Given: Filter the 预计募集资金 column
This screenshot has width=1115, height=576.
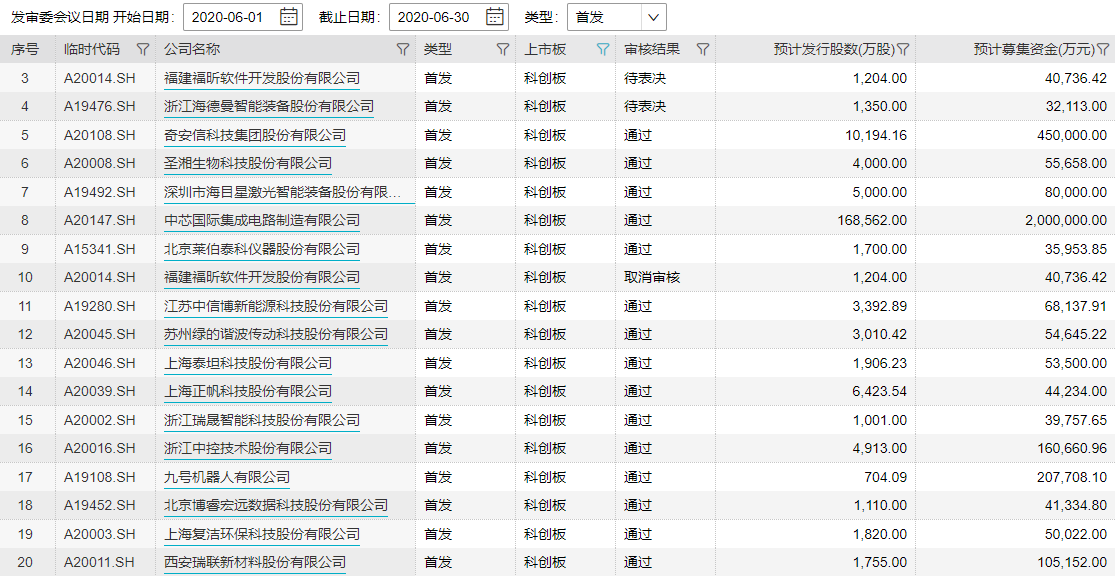Looking at the screenshot, I should click(1103, 50).
